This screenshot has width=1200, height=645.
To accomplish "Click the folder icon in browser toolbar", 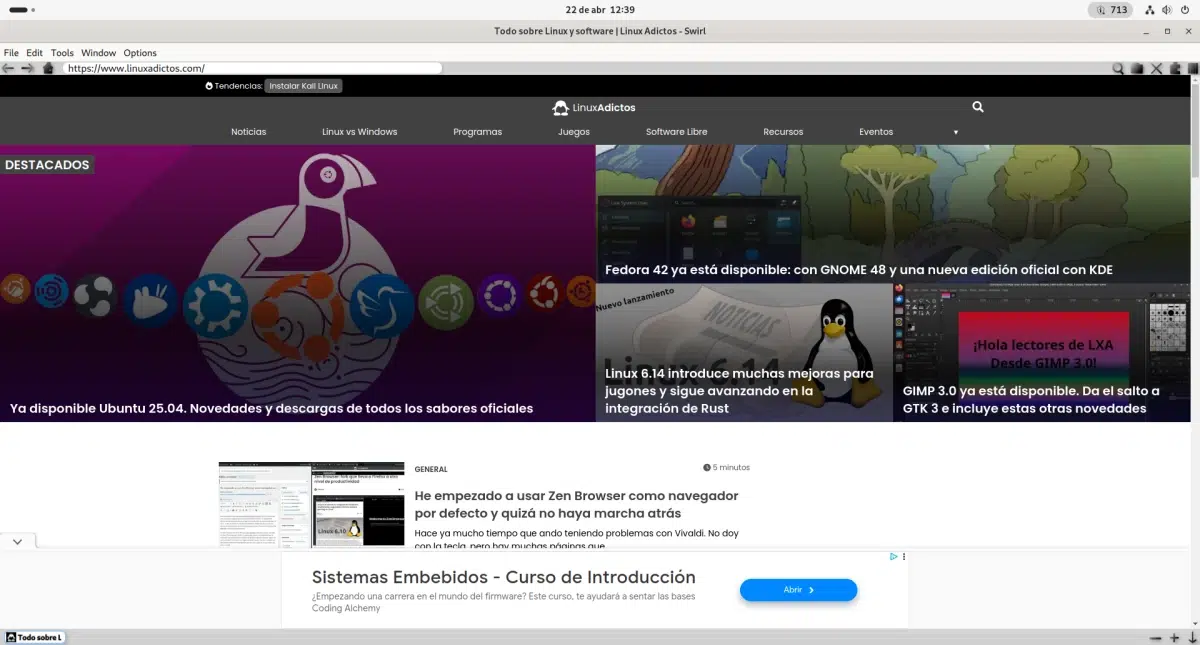I will [x=1138, y=68].
